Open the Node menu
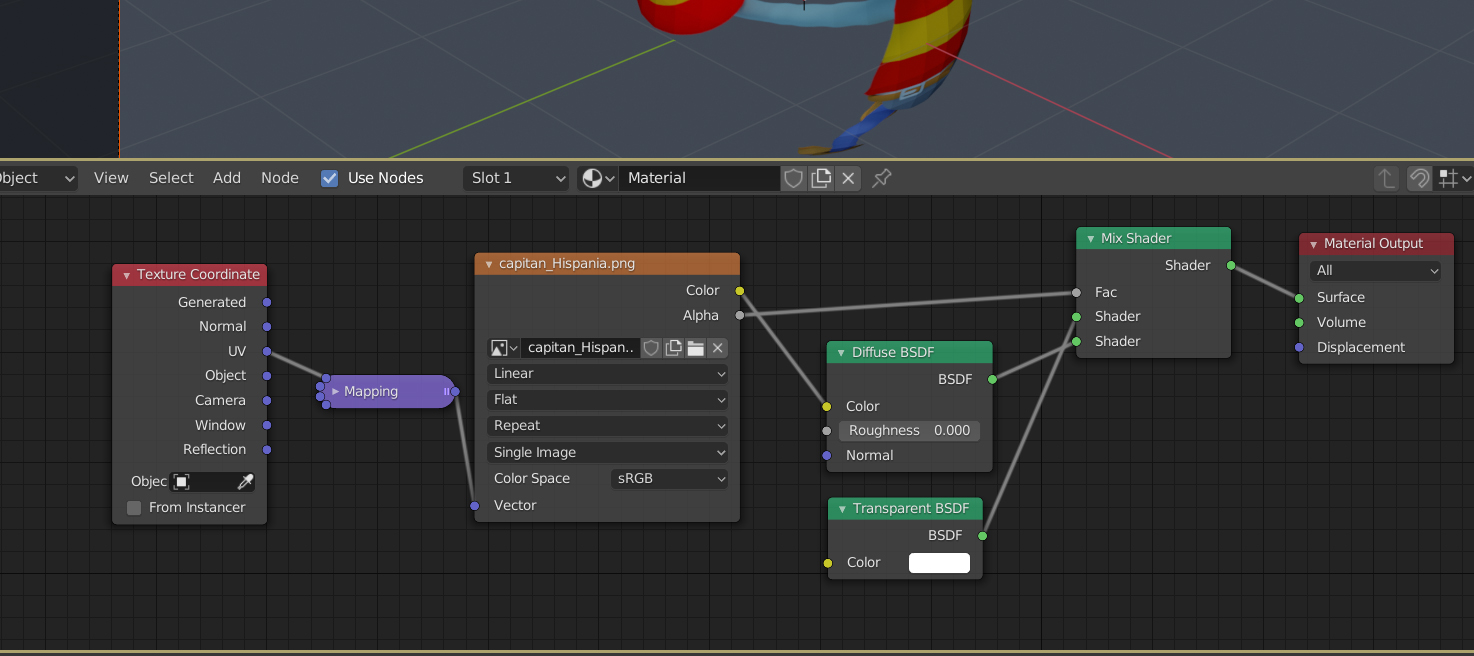Viewport: 1474px width, 656px height. coord(280,178)
